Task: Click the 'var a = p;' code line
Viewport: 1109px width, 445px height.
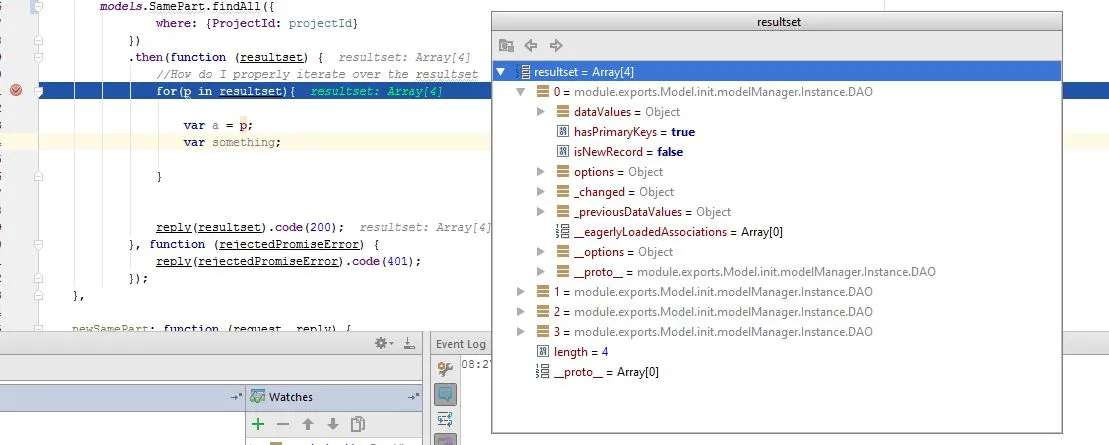Action: (218, 125)
